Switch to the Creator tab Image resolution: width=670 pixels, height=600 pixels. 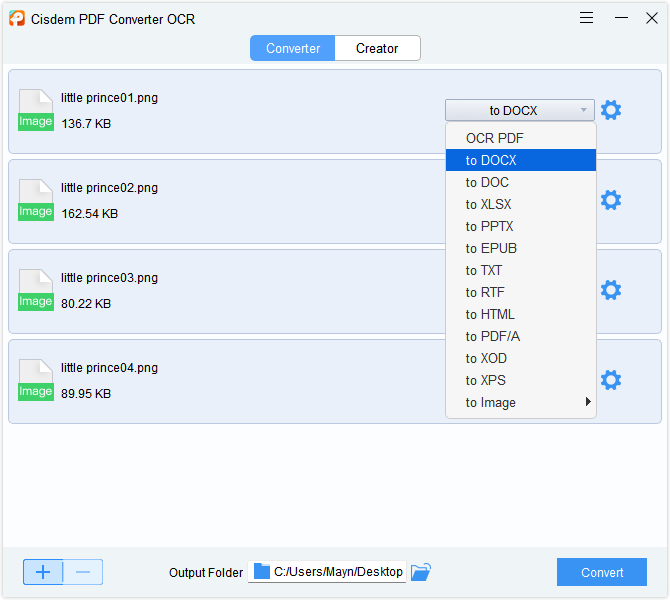377,48
